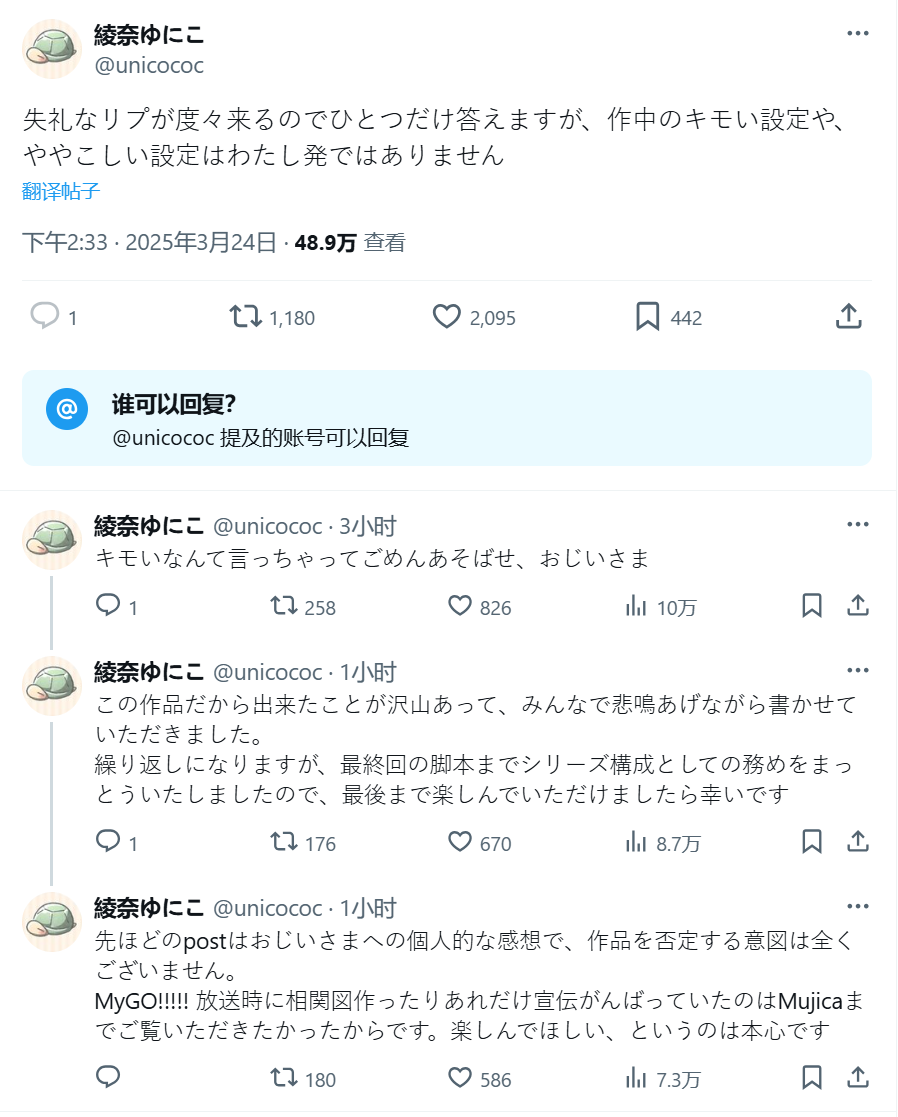Viewport: 898px width, 1117px height.
Task: Reply to the last post with 586 likes
Action: 108,1078
